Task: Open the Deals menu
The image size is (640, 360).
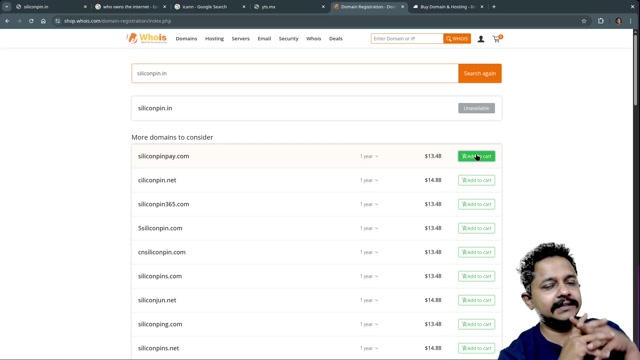Action: [336, 39]
